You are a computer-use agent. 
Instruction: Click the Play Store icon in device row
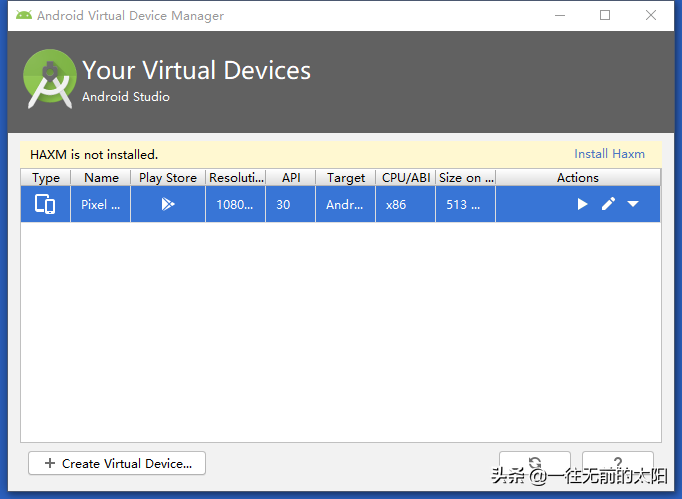coord(167,204)
